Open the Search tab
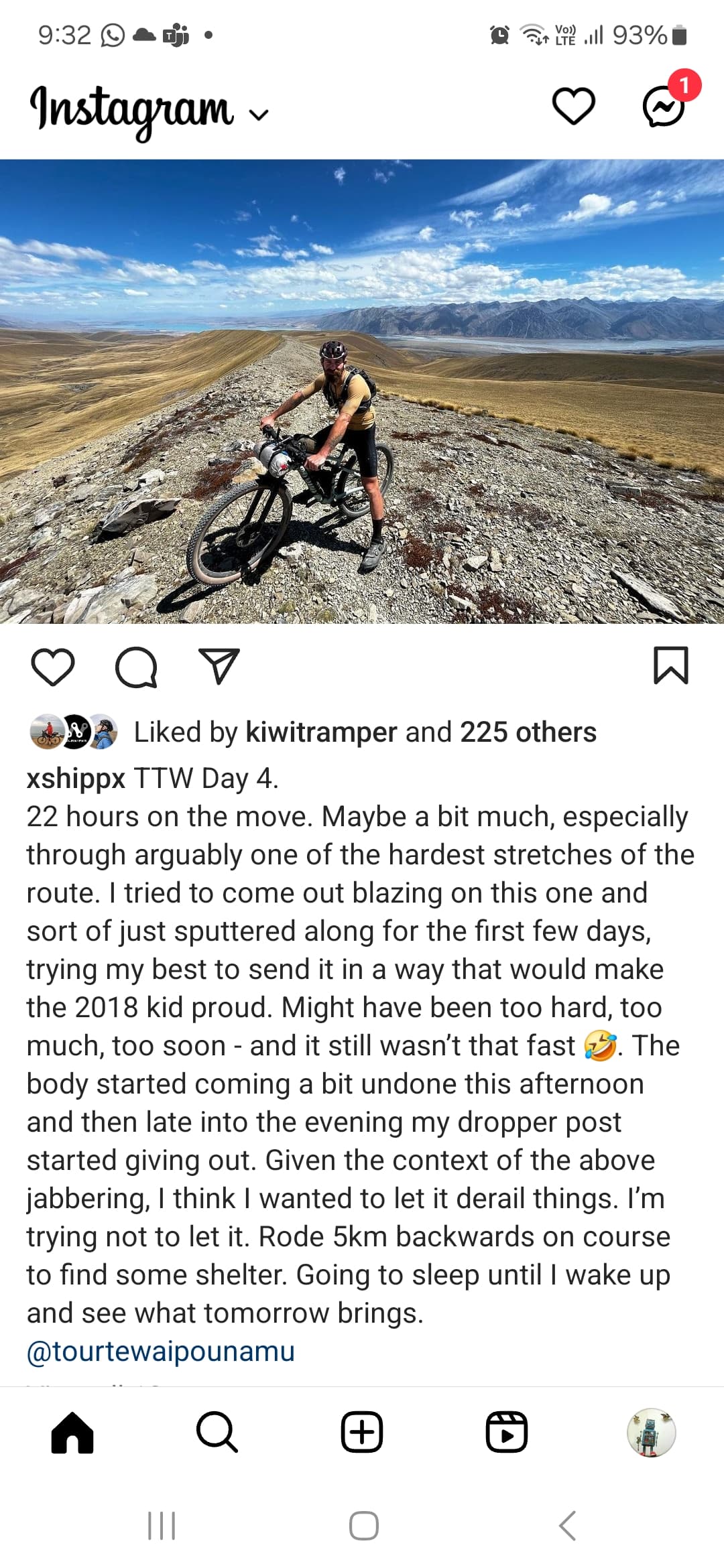724x1568 pixels. pos(217,1433)
